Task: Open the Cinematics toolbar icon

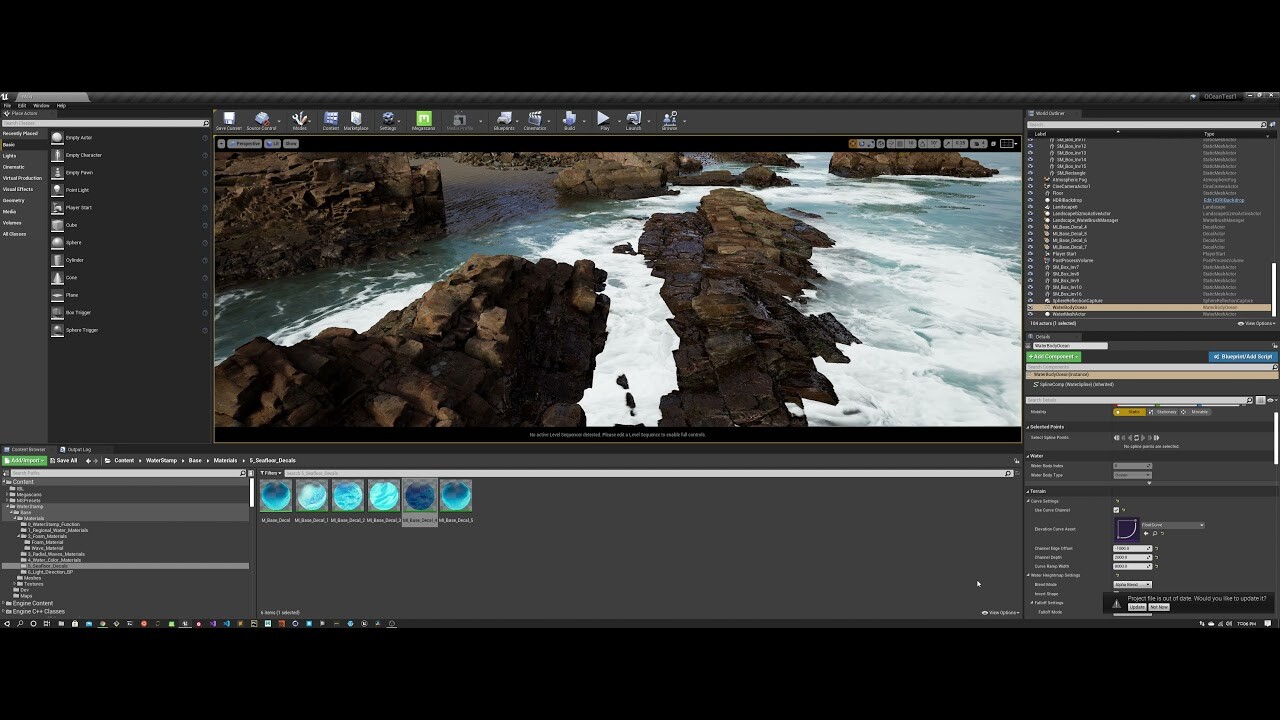Action: click(x=535, y=120)
